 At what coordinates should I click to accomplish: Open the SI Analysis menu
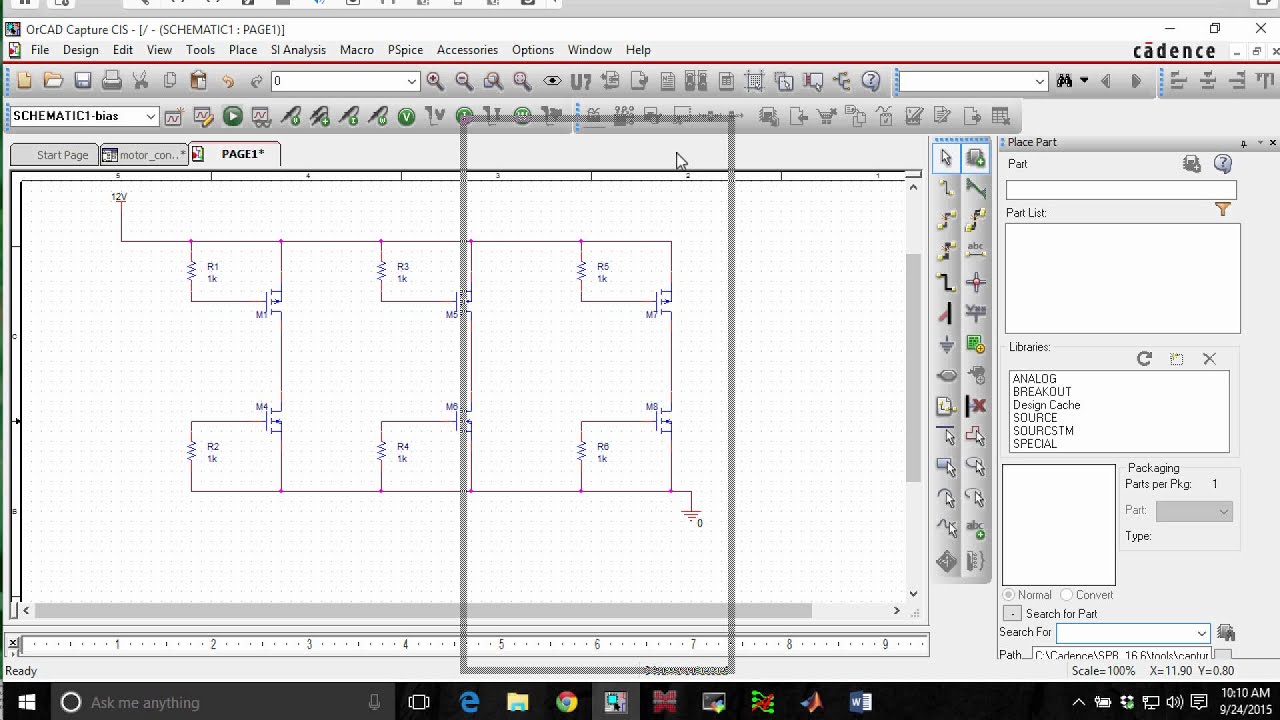pyautogui.click(x=298, y=50)
